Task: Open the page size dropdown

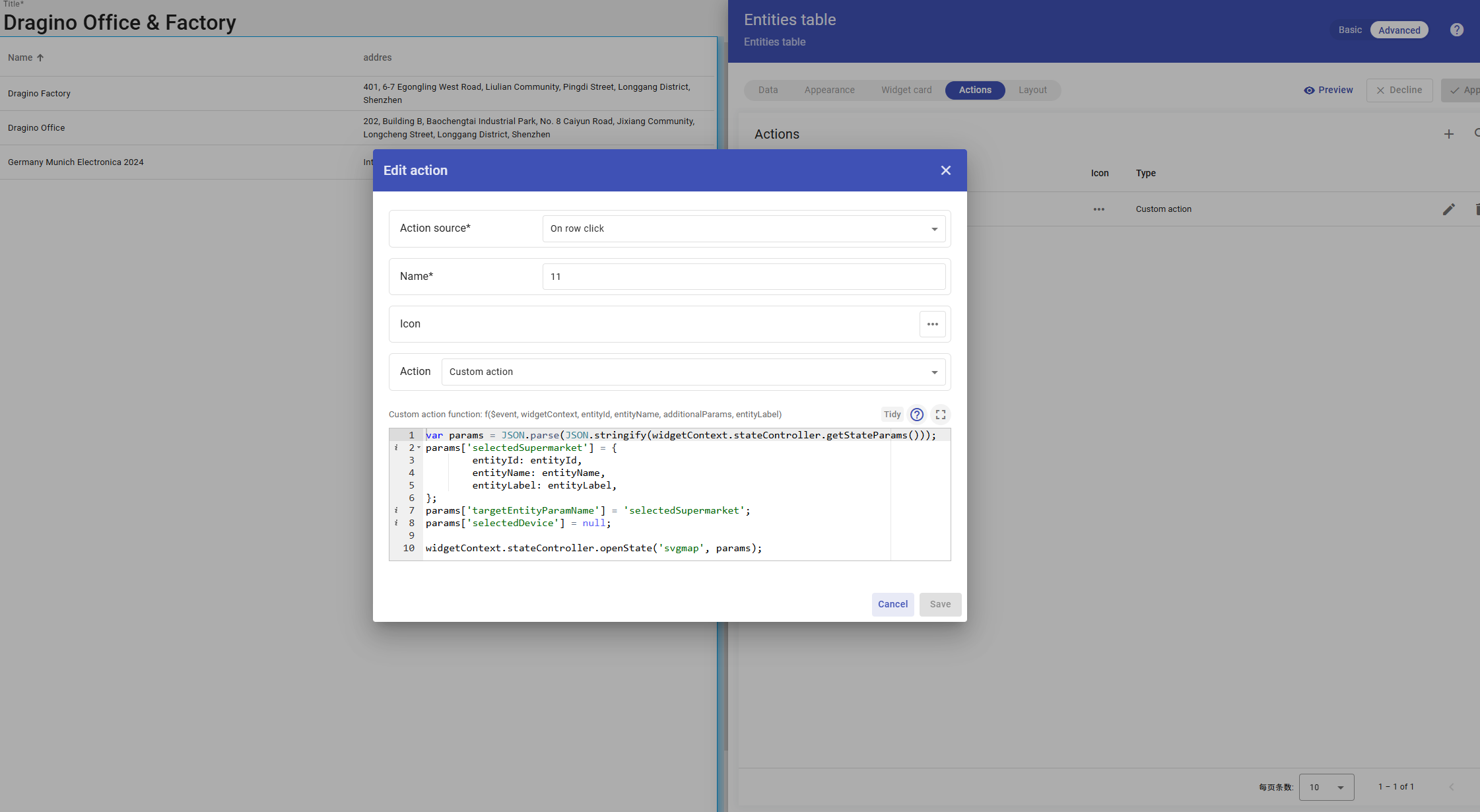Action: point(1326,787)
